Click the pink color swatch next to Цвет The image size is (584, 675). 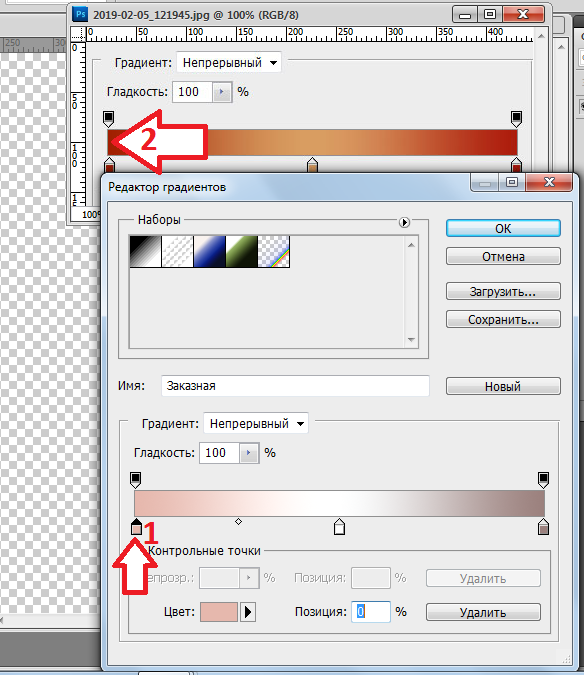coord(219,612)
